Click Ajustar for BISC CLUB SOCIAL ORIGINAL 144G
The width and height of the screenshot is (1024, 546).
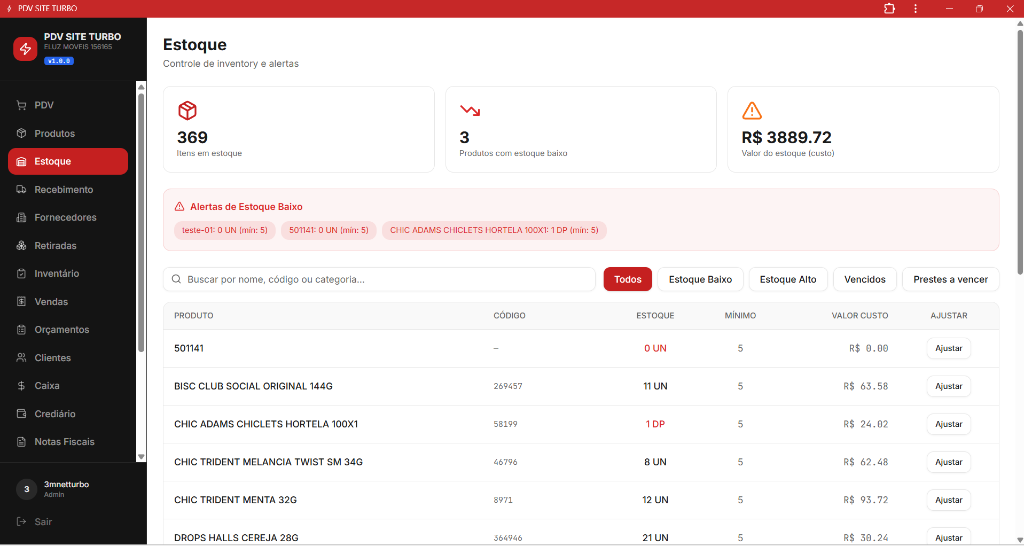pyautogui.click(x=948, y=386)
